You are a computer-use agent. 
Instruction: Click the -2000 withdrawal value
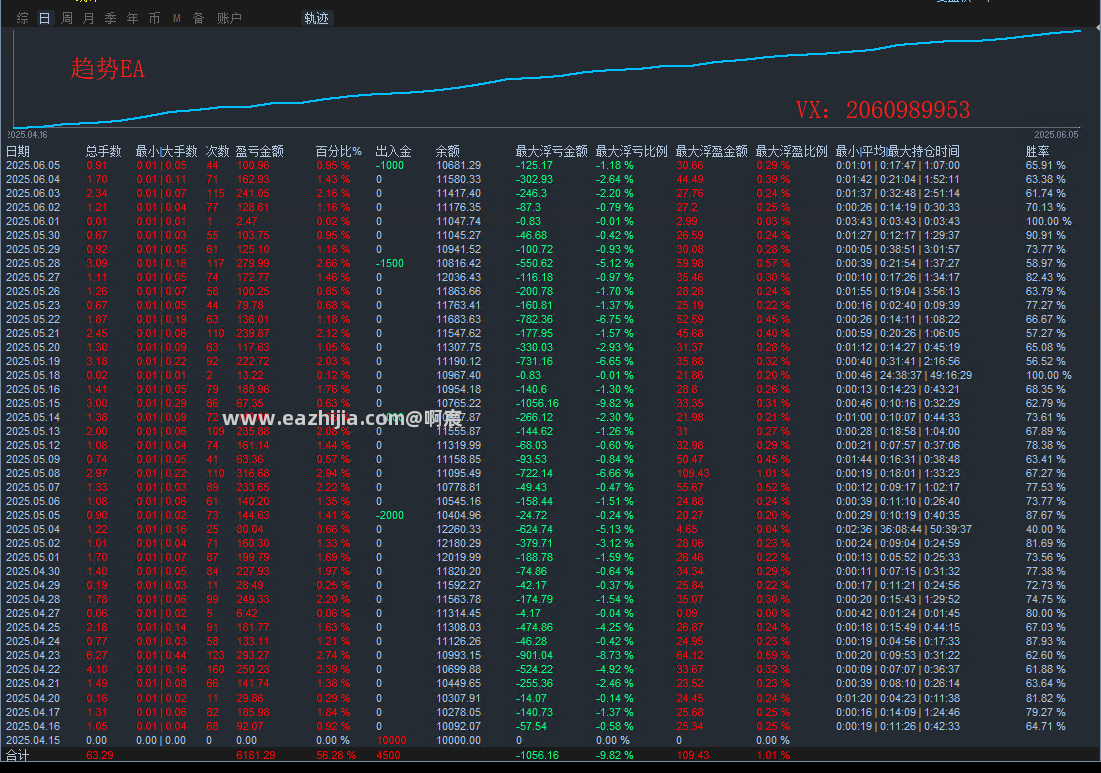click(x=390, y=515)
